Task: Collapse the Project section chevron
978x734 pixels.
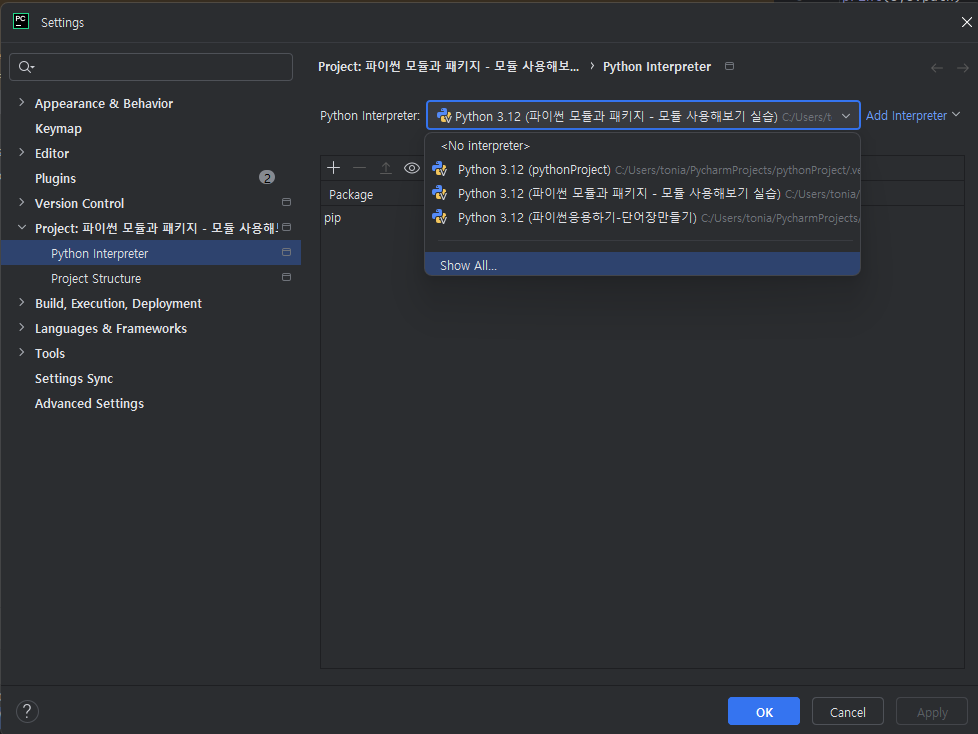Action: pyautogui.click(x=22, y=228)
